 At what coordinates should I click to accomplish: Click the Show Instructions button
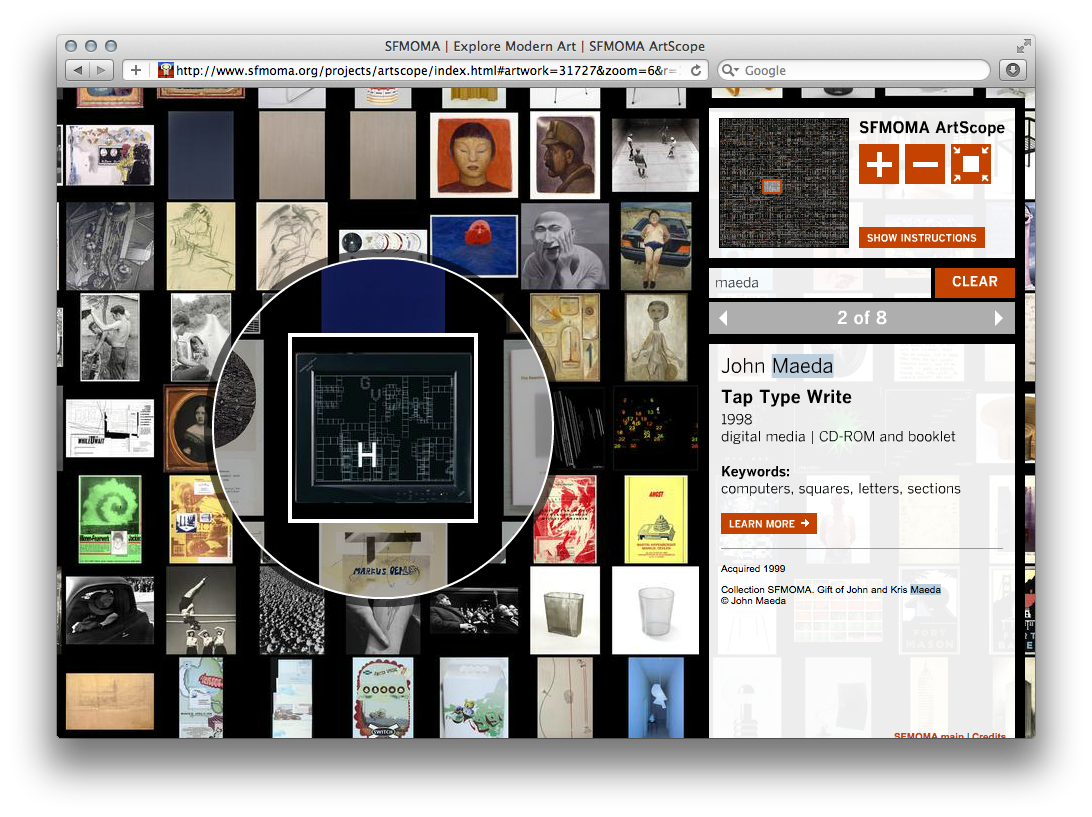click(921, 237)
